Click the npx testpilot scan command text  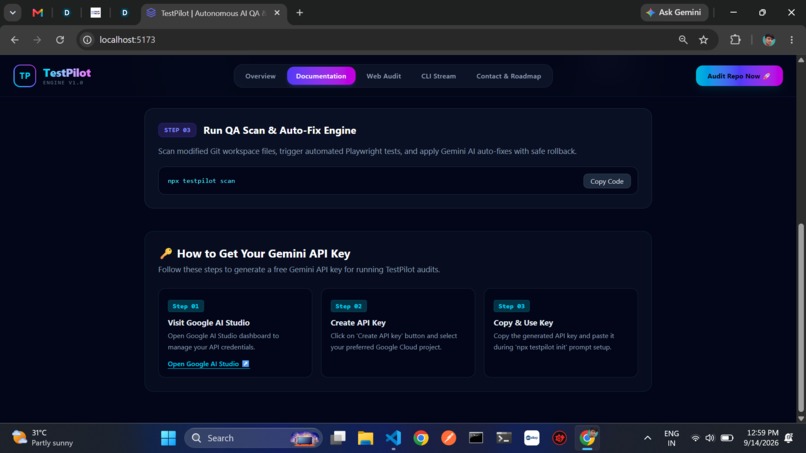pyautogui.click(x=202, y=180)
